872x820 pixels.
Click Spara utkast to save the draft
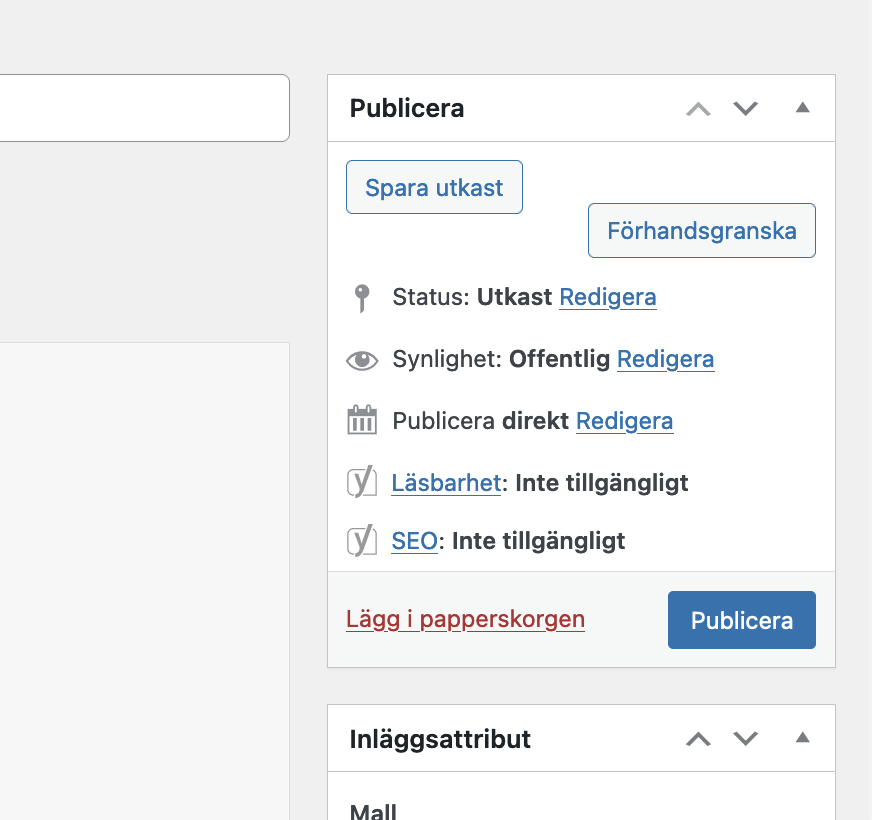click(x=434, y=187)
